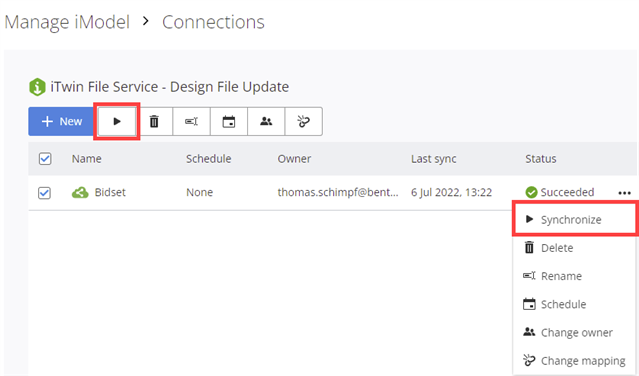
Task: Click the None schedule value
Action: click(x=199, y=192)
